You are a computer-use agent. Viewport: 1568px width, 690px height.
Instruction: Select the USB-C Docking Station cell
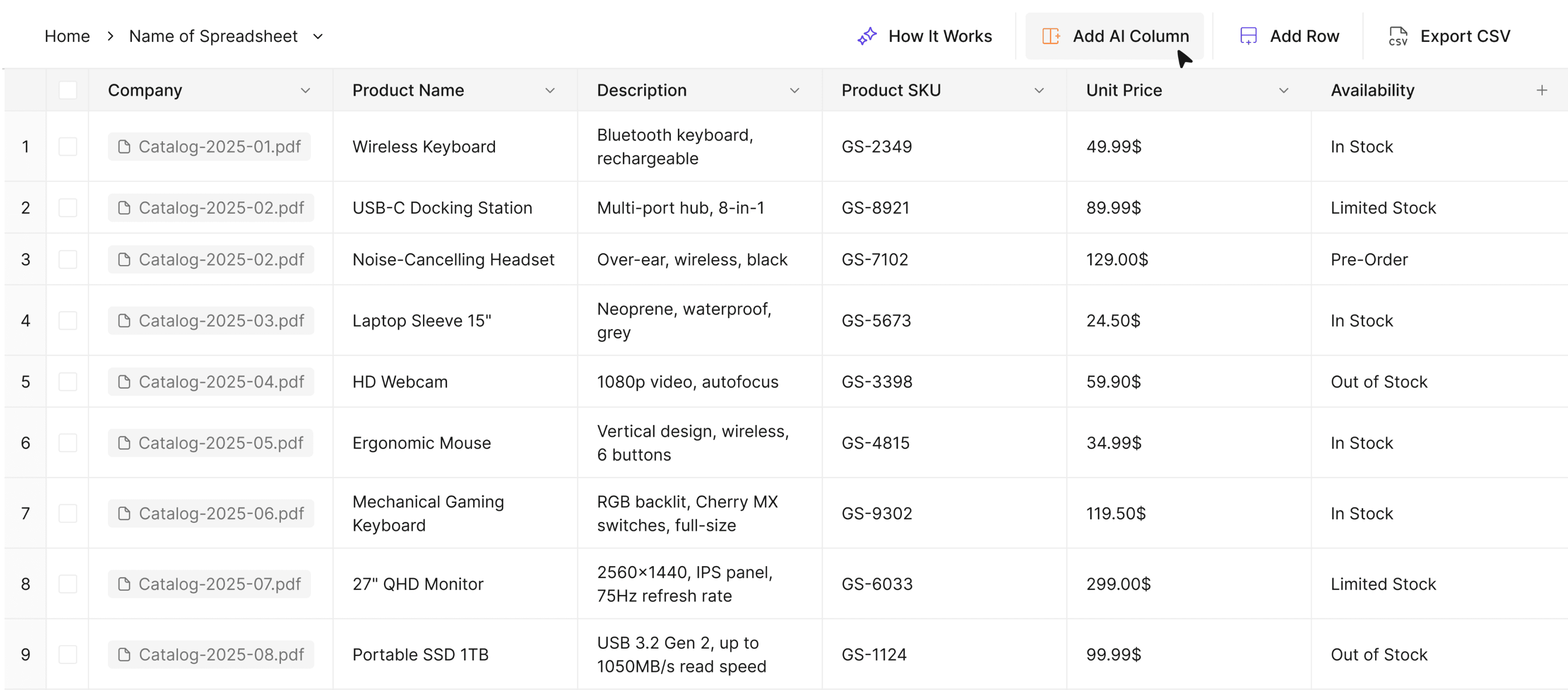455,208
